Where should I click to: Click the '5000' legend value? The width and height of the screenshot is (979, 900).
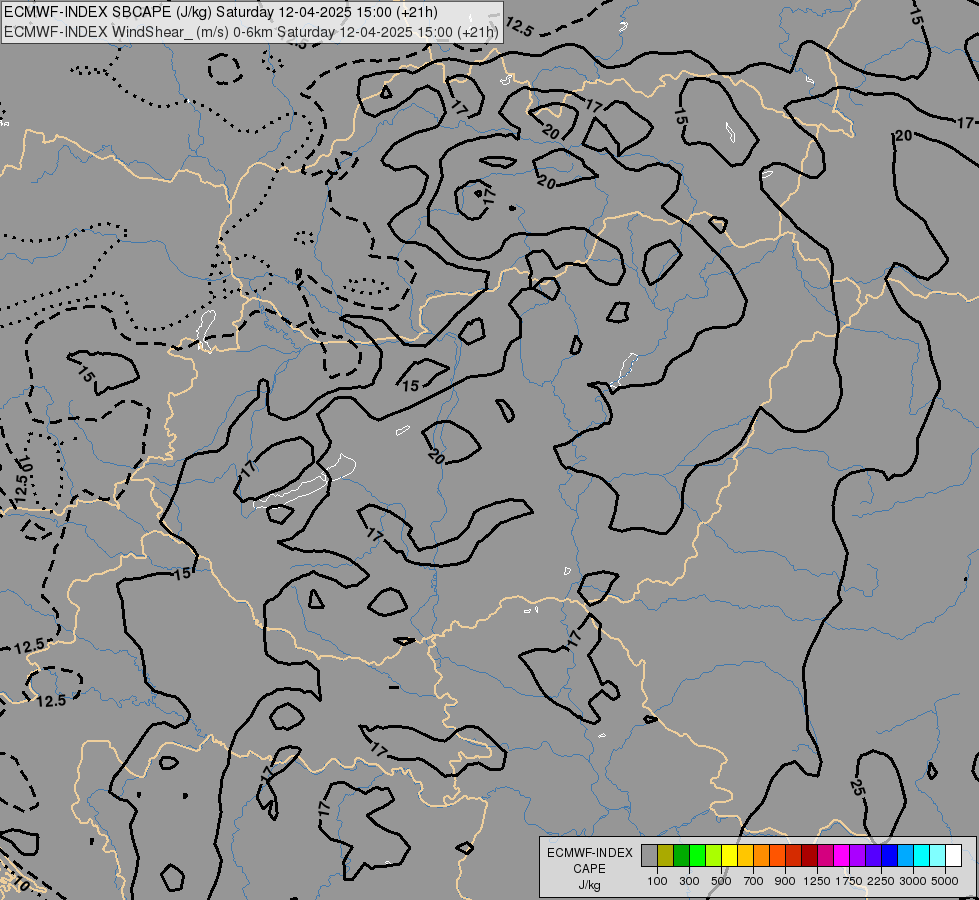(945, 881)
